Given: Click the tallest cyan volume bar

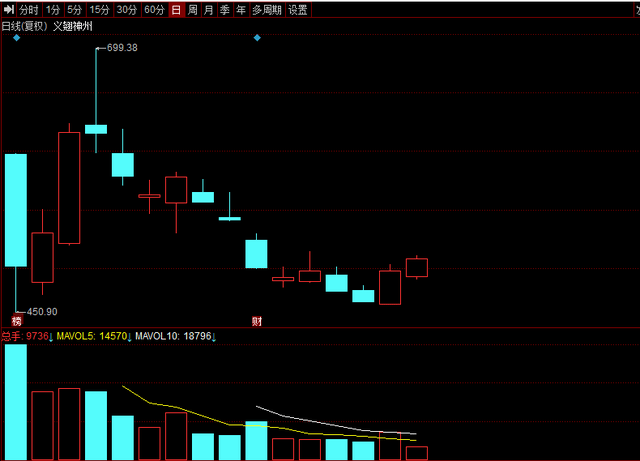Looking at the screenshot, I should 16,402.
